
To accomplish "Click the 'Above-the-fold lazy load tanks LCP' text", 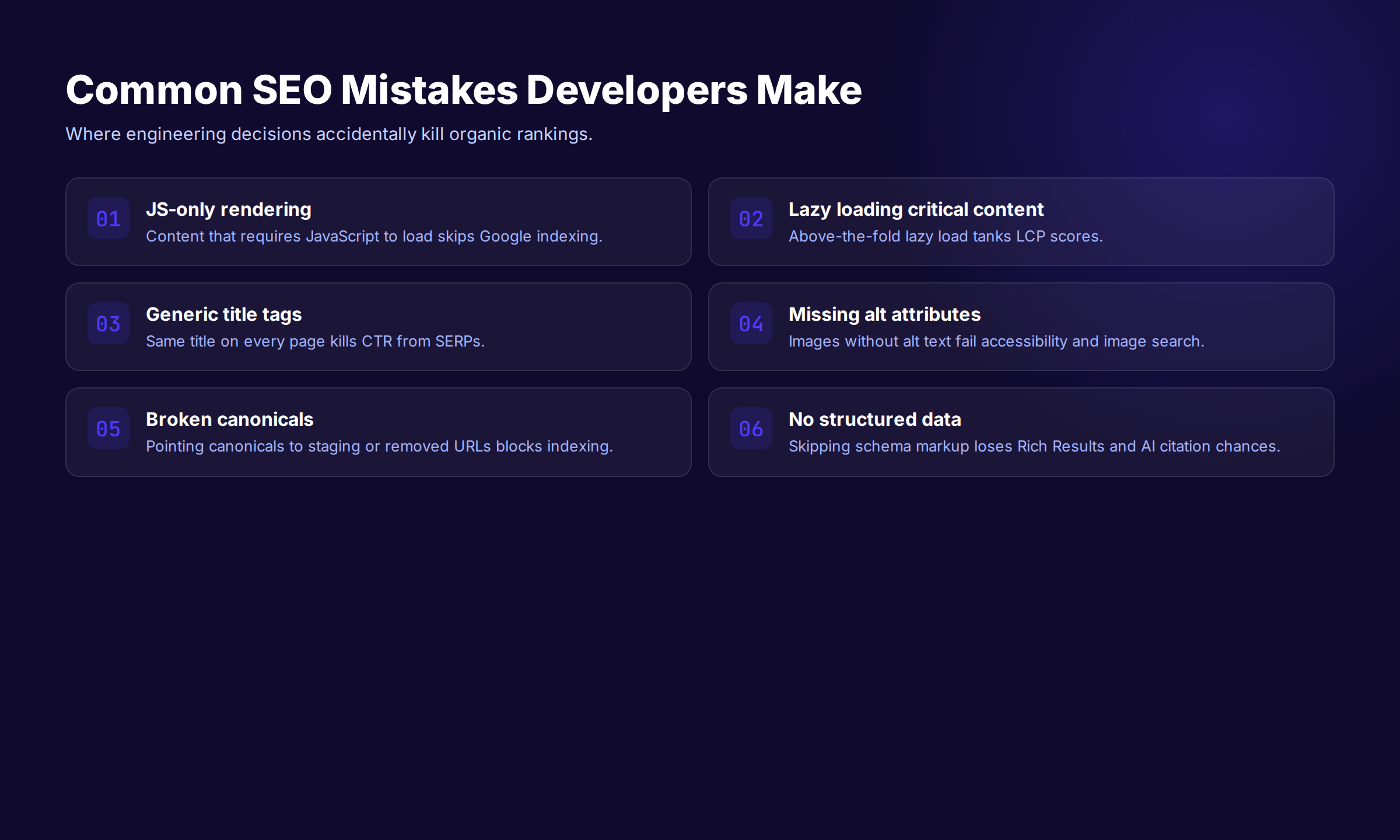I will pos(946,236).
